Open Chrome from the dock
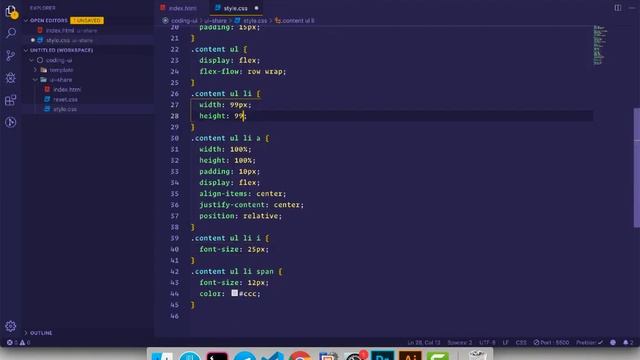 tap(300, 356)
